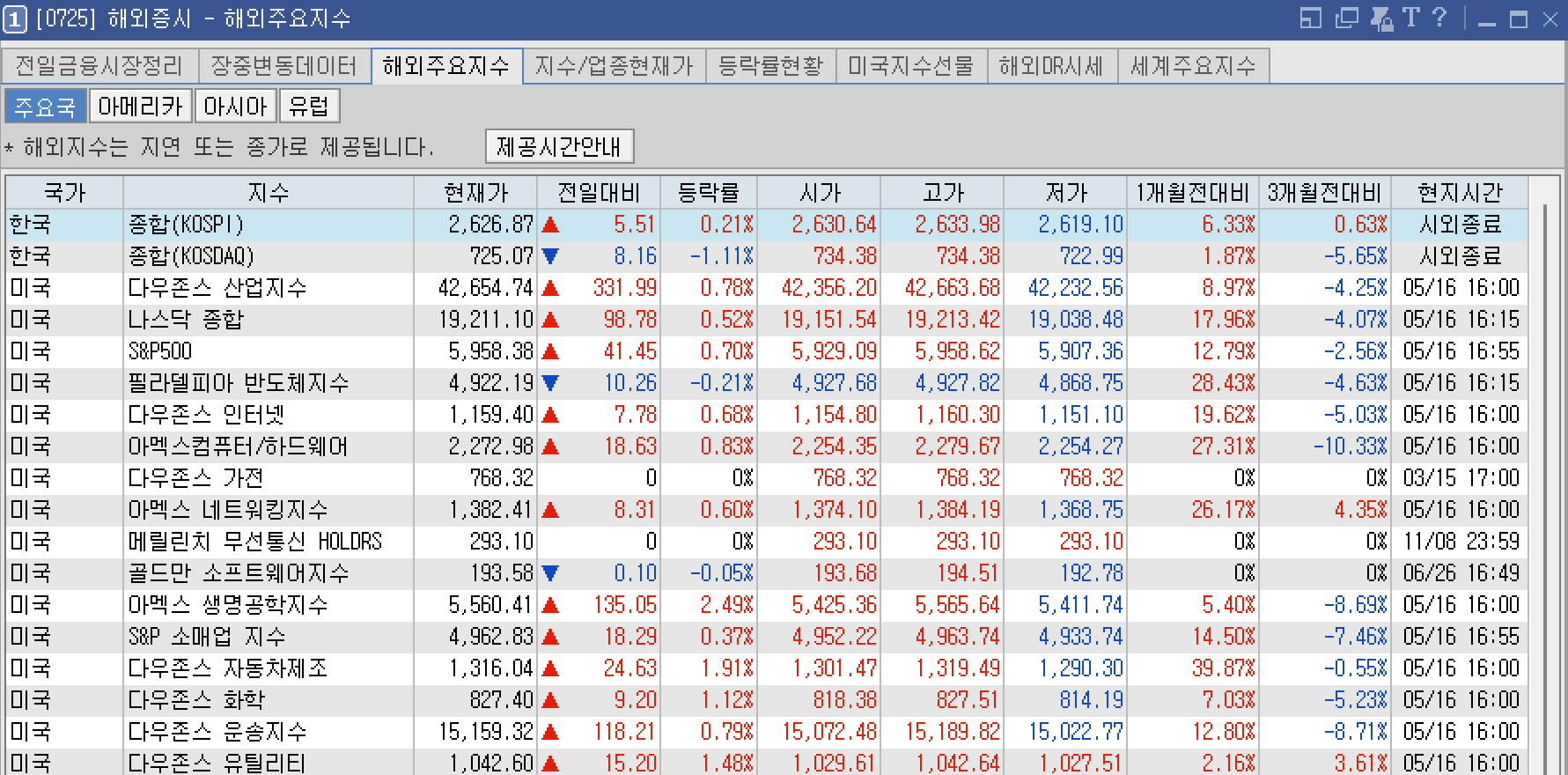Select the 필라델피아 반도체지수 row
This screenshot has width=1568, height=775.
point(767,383)
